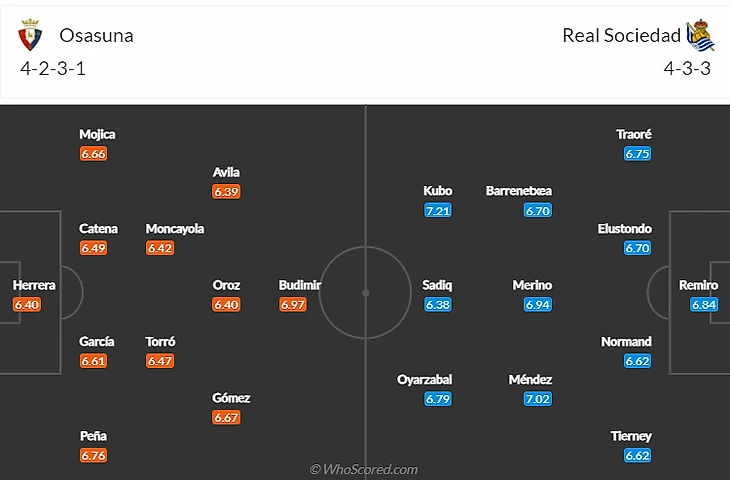
Task: Click the Osasuna club crest icon
Action: tap(30, 35)
